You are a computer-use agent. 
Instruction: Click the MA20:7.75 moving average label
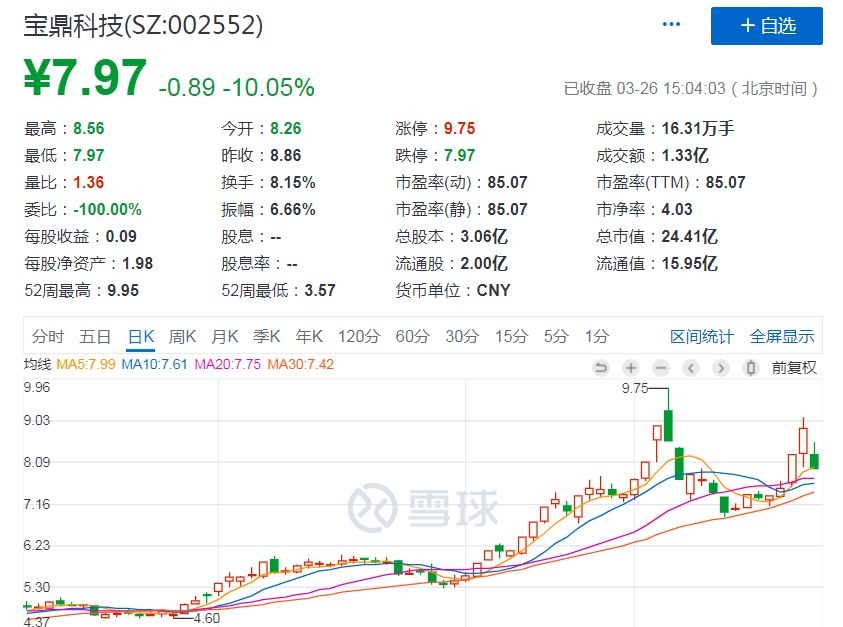pos(227,364)
